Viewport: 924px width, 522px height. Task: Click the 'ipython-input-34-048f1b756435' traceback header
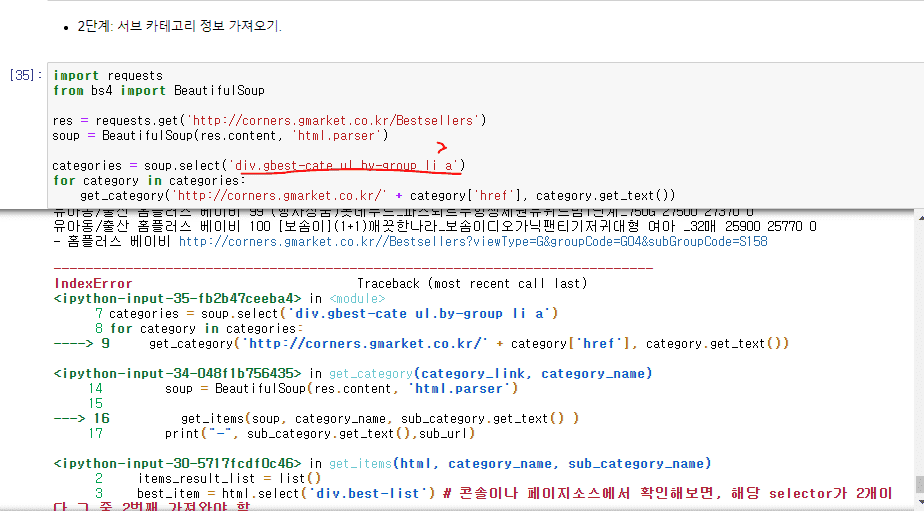click(178, 373)
